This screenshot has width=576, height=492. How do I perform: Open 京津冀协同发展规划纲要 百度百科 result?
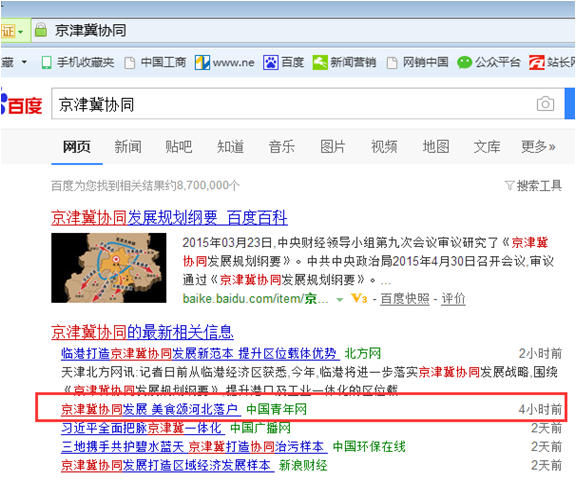[169, 218]
